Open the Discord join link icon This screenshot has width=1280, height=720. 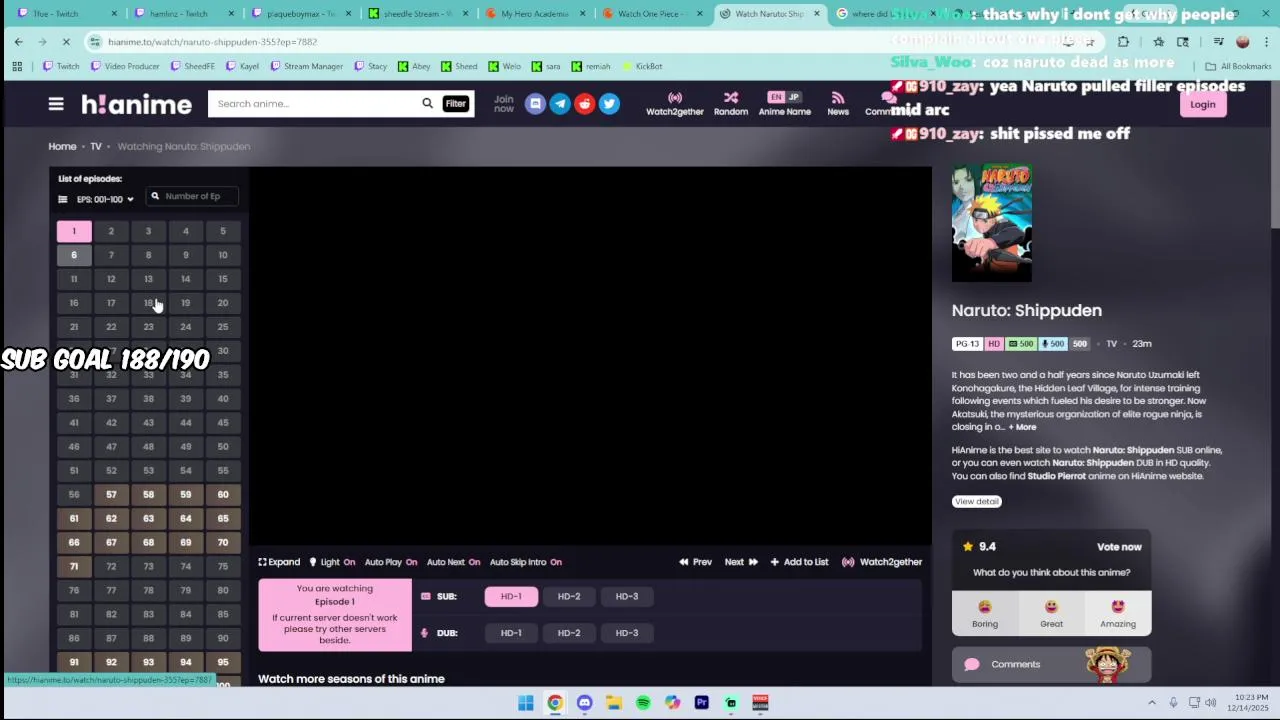[x=535, y=104]
